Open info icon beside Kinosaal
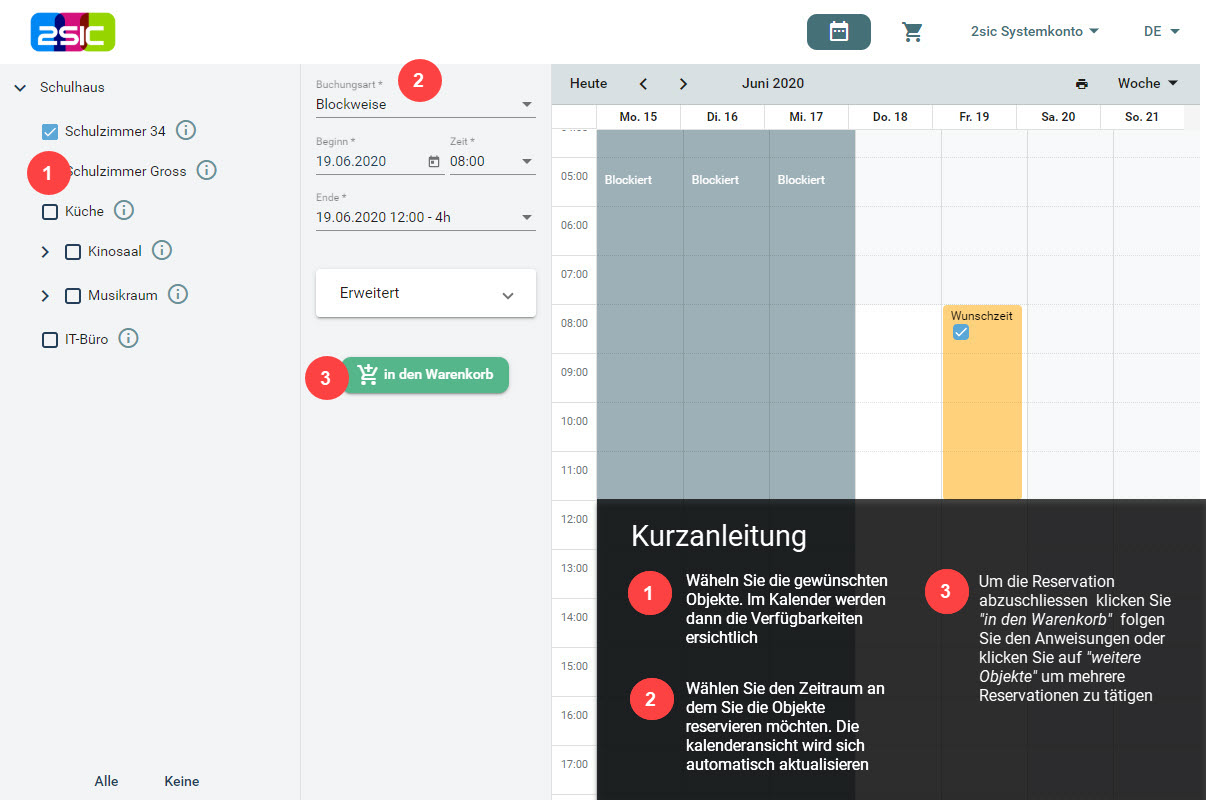 click(x=161, y=251)
